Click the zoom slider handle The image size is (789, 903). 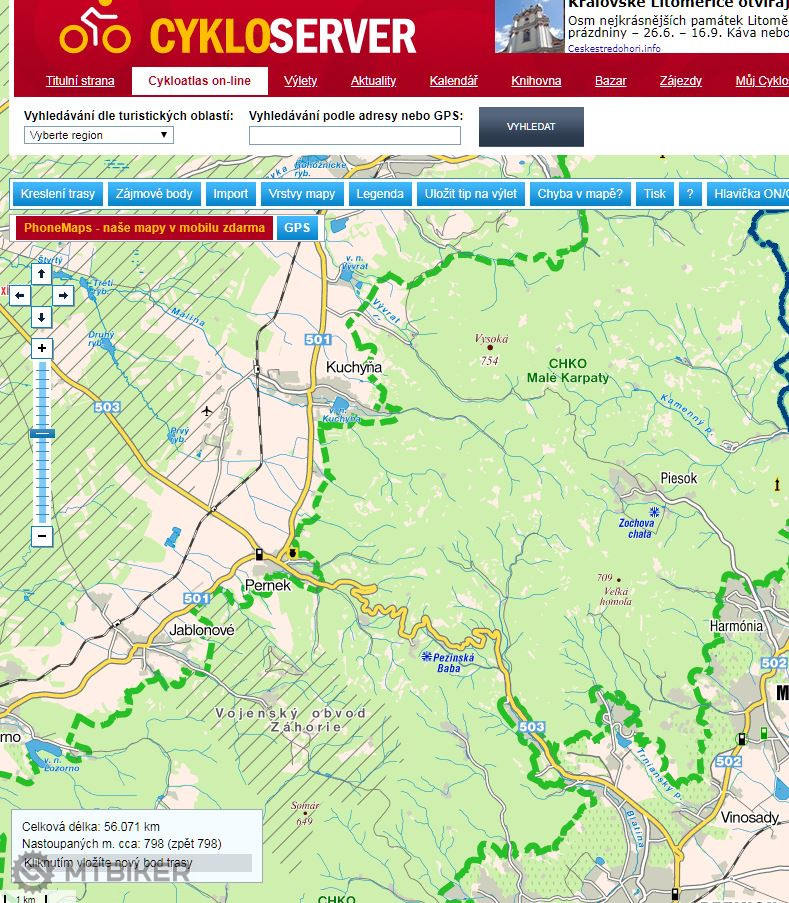click(x=42, y=433)
